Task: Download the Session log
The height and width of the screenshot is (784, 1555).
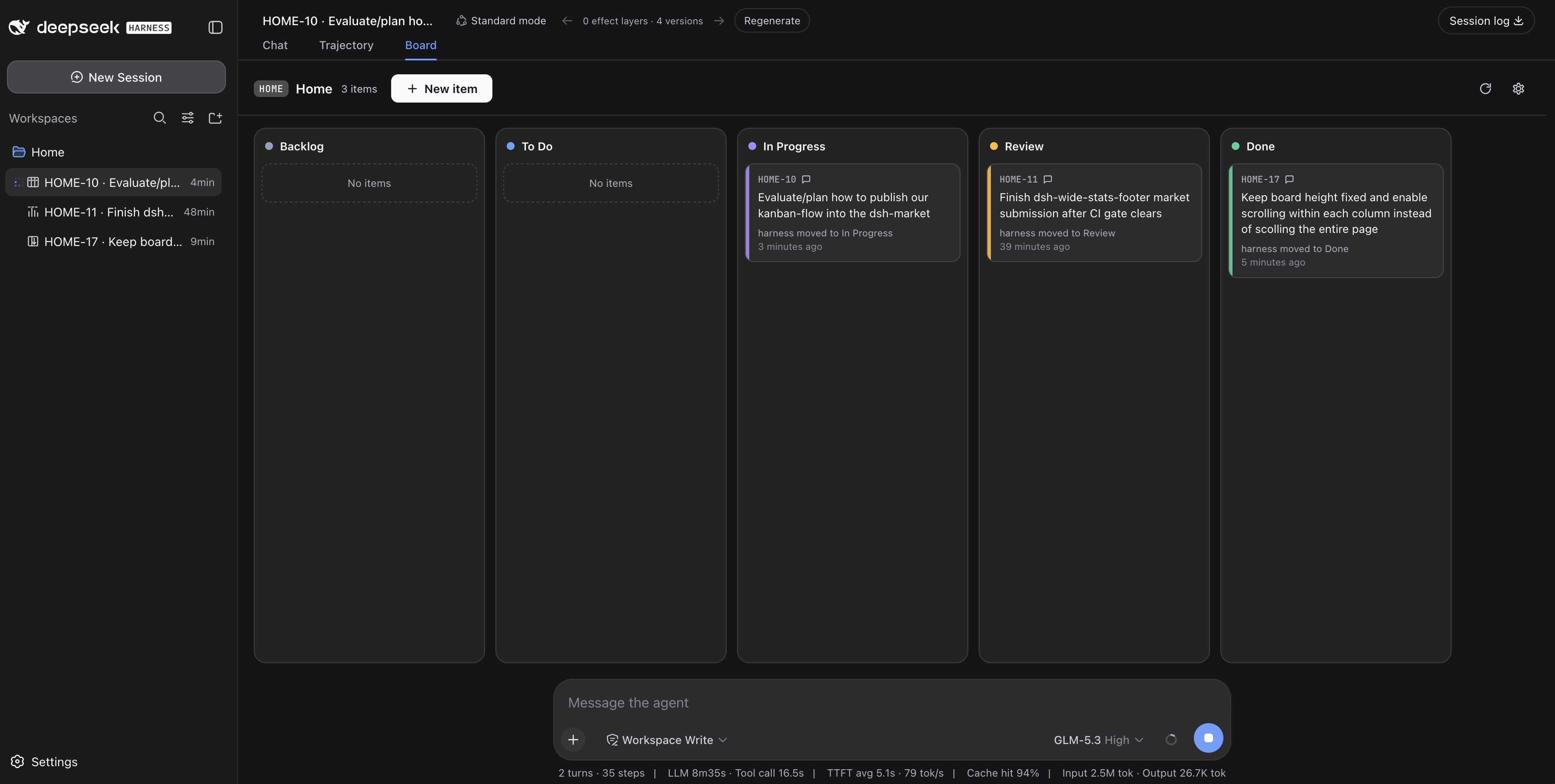Action: pos(1486,20)
